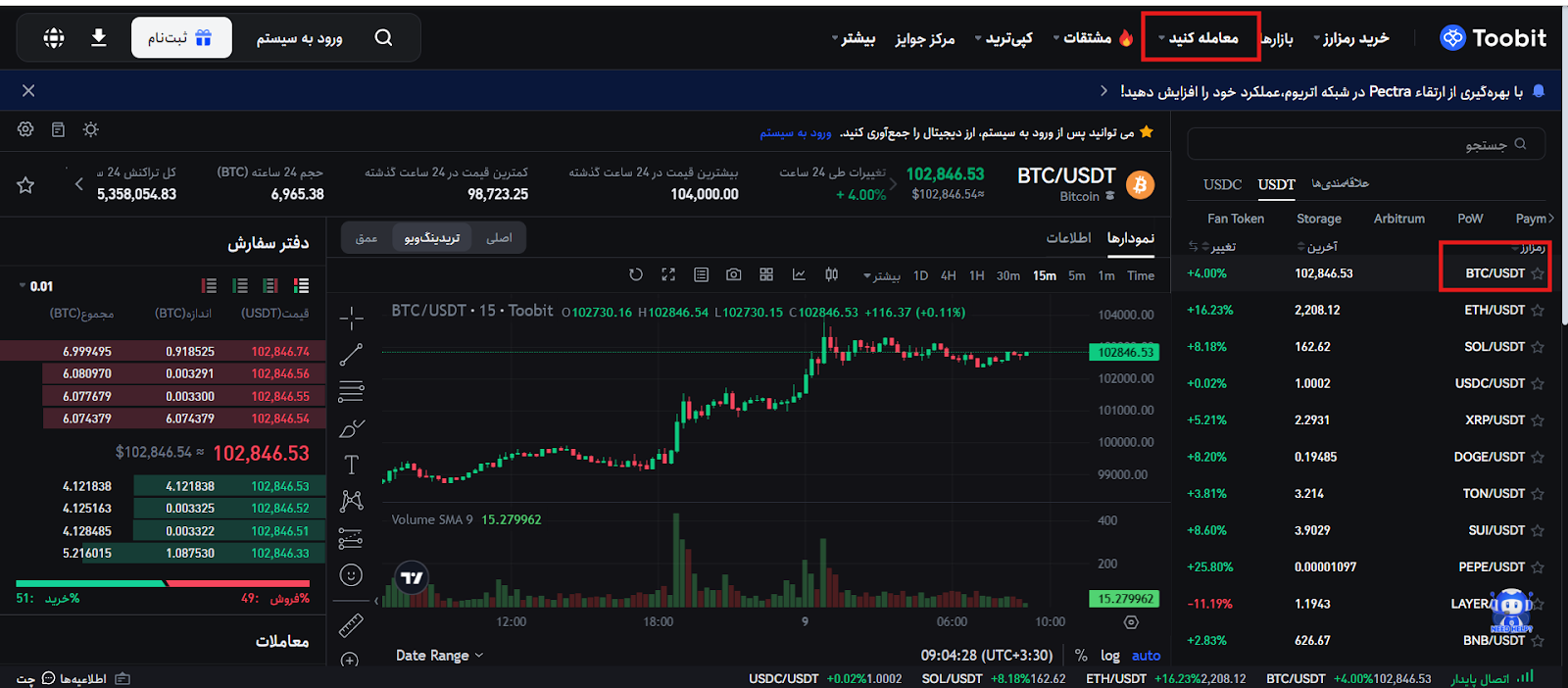Open the اطلاعات info tab
This screenshot has height=688, width=1568.
pos(1068,238)
